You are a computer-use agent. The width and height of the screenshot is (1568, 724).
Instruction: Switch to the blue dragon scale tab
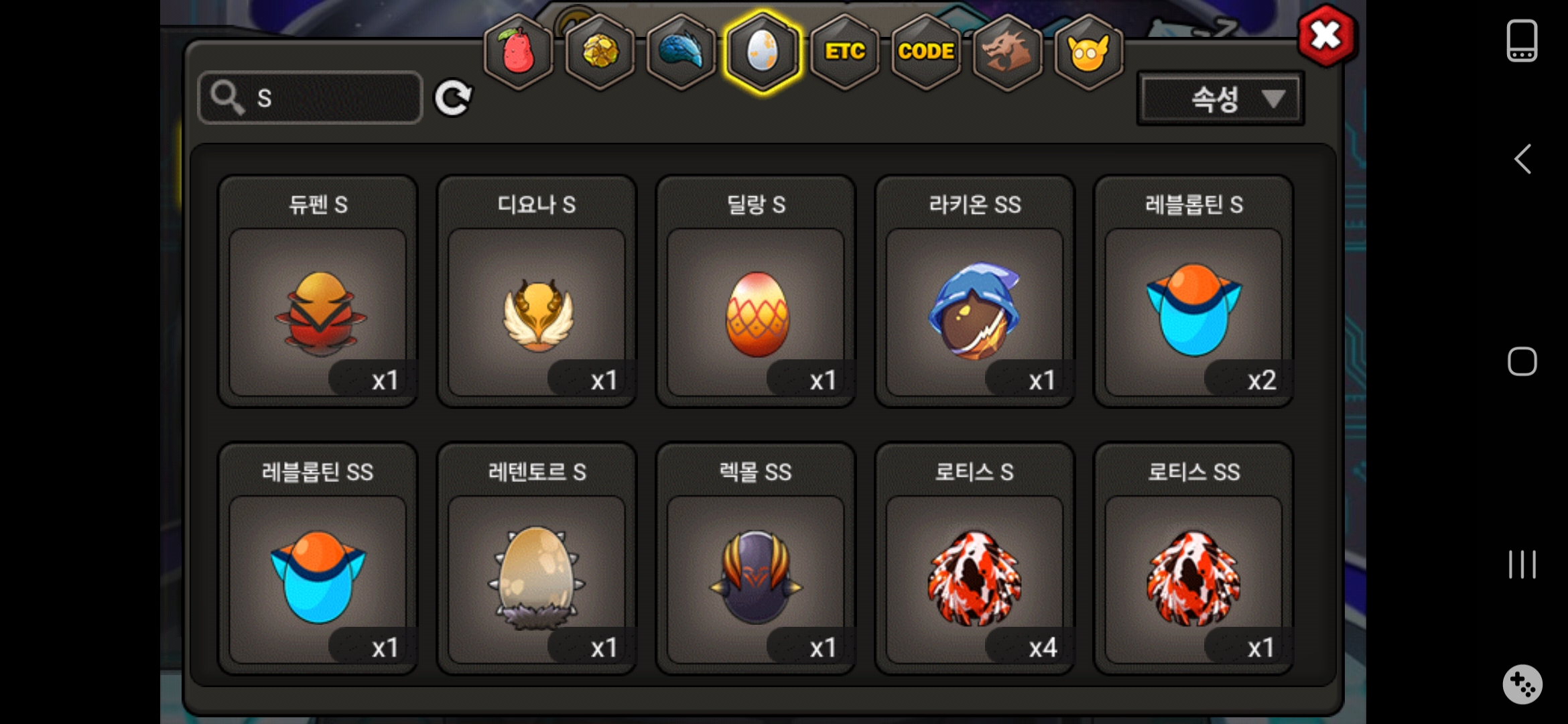681,52
